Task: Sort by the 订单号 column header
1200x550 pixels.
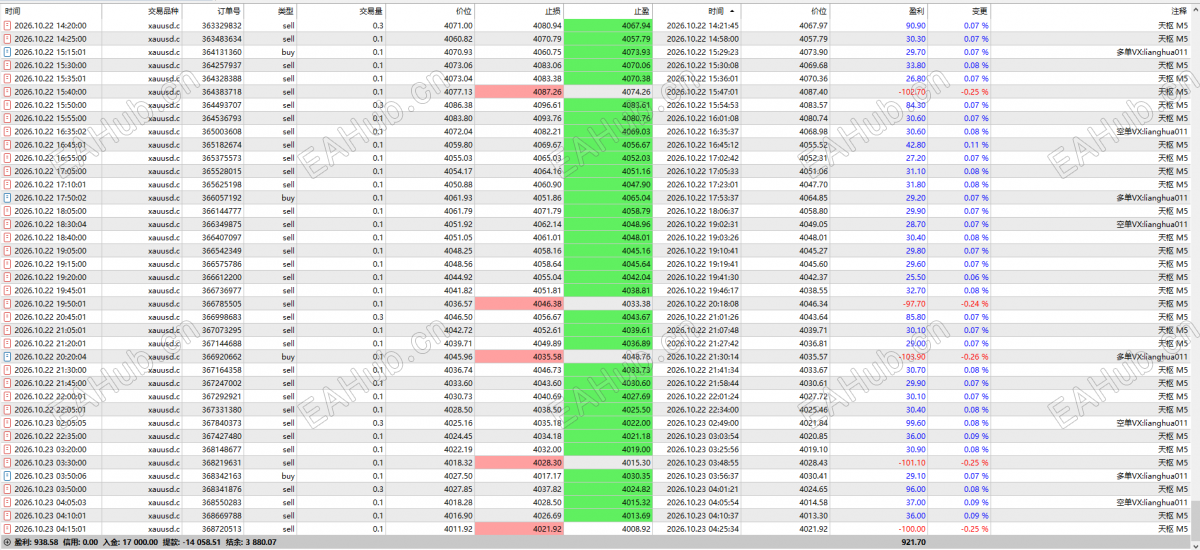Action: click(228, 11)
